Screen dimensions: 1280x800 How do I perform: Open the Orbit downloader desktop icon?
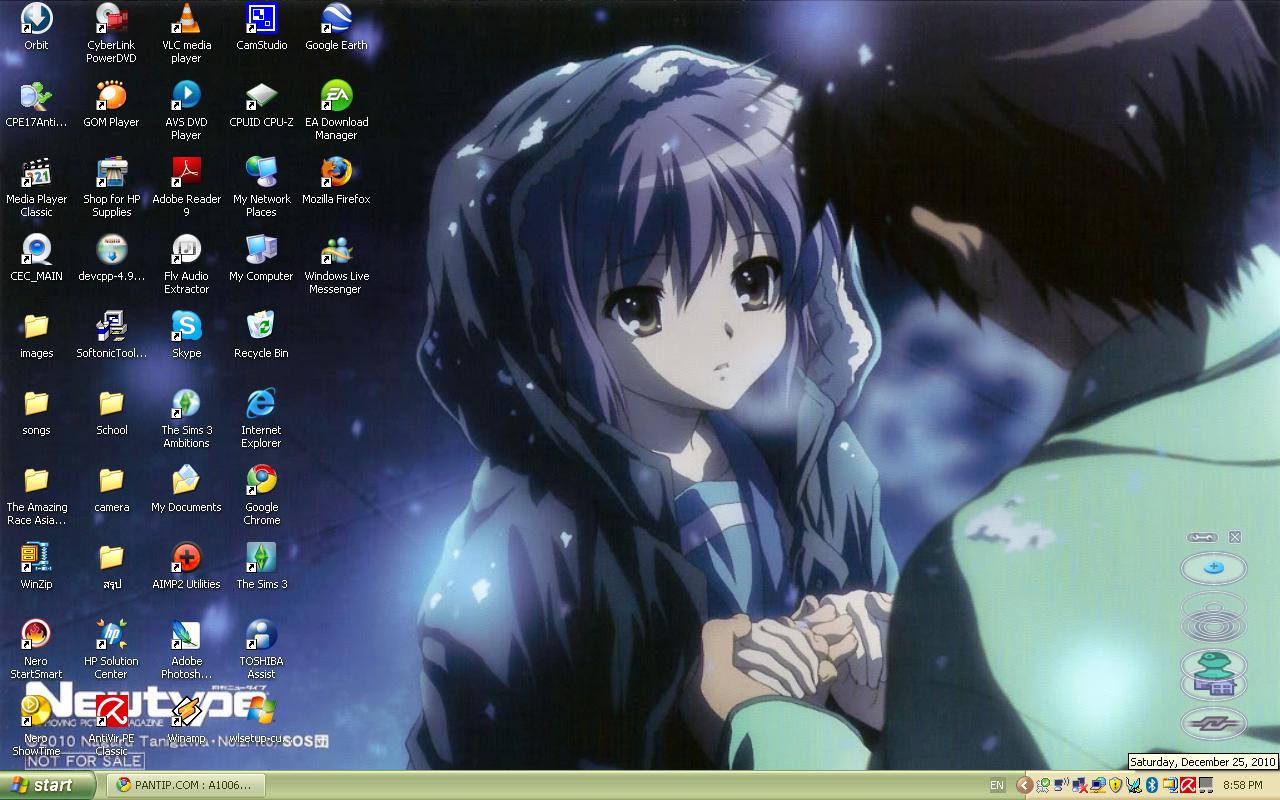(x=36, y=27)
